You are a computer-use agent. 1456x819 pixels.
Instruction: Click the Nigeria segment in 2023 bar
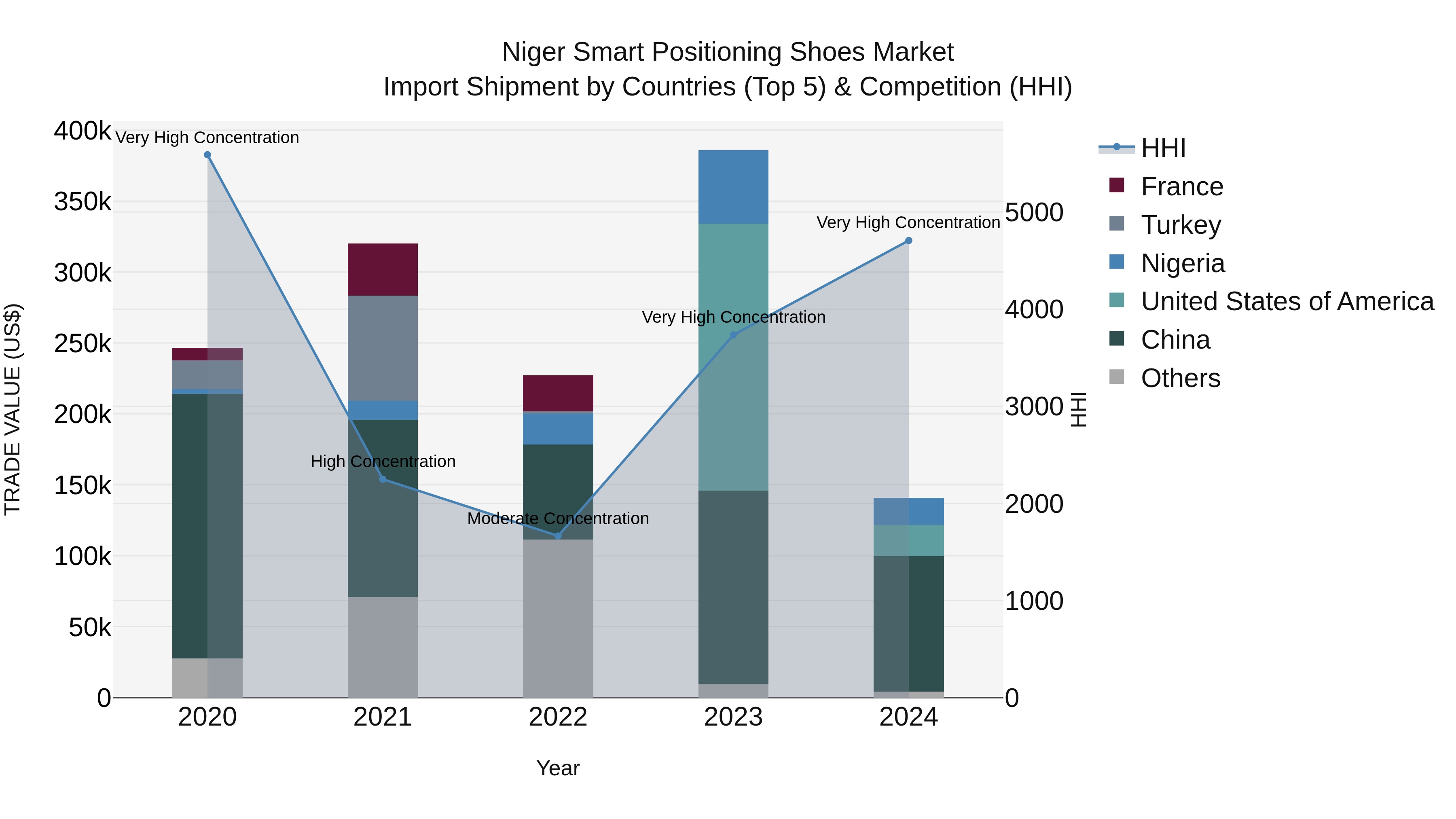(x=734, y=187)
